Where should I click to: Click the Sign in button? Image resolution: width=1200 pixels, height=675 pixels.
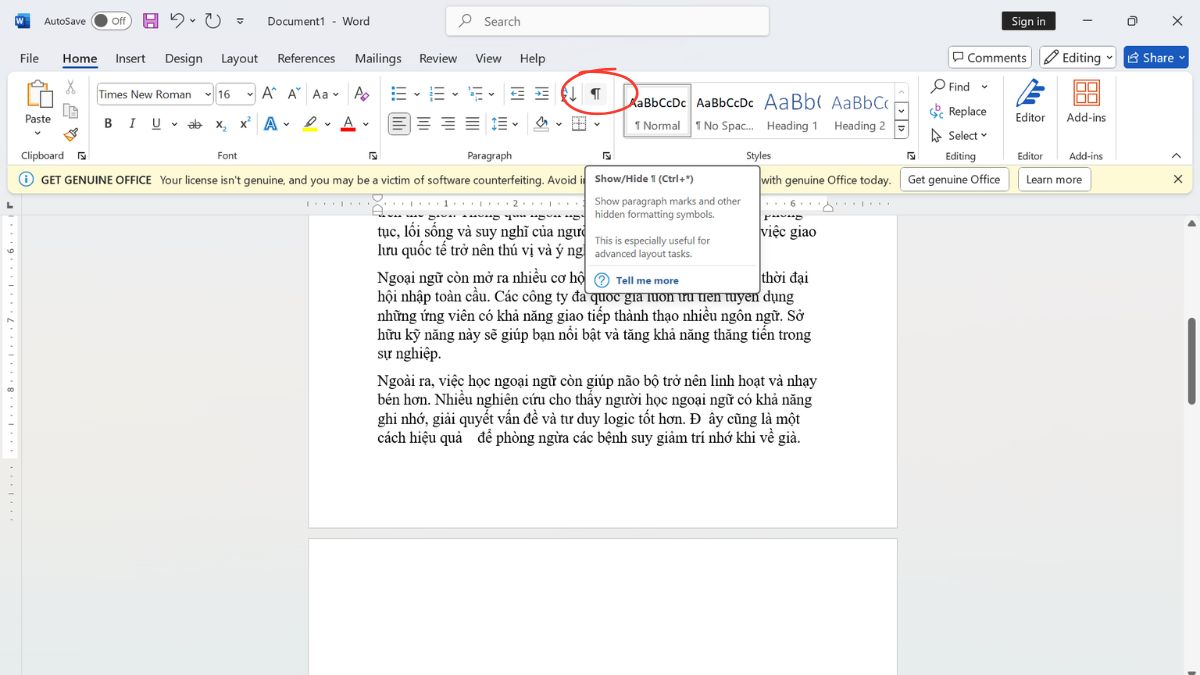[x=1028, y=21]
